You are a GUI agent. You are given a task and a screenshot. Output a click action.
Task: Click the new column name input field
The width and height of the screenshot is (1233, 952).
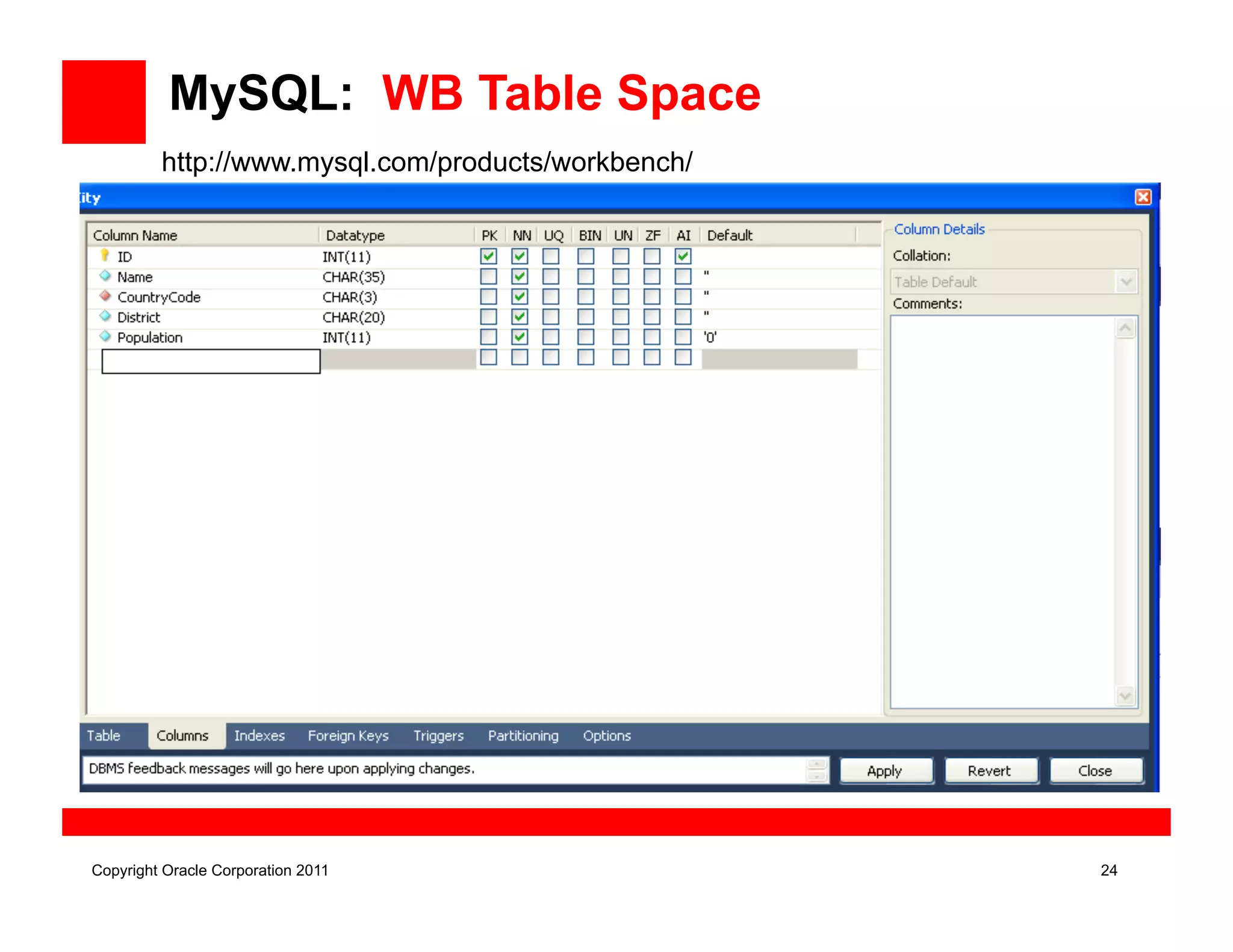(x=211, y=361)
